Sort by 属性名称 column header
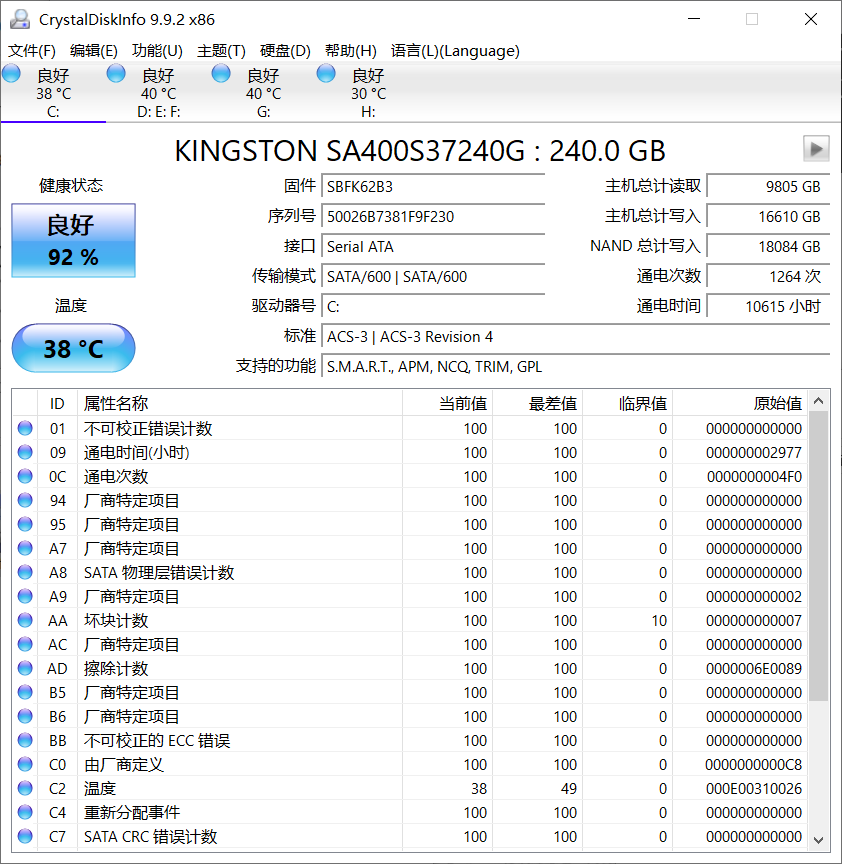This screenshot has height=864, width=842. [x=240, y=403]
